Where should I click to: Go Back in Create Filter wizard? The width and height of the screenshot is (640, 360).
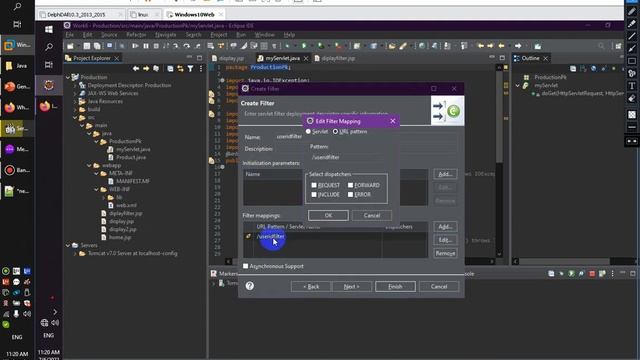pyautogui.click(x=311, y=287)
